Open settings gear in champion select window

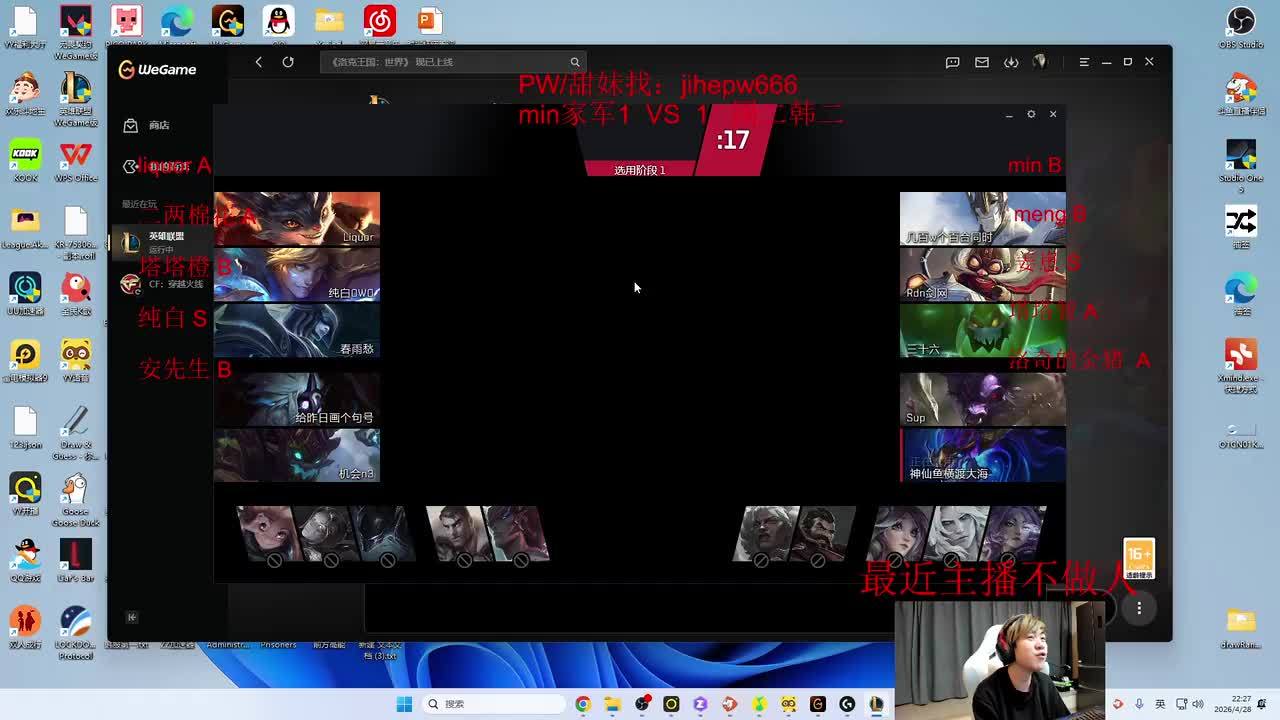pyautogui.click(x=1031, y=114)
